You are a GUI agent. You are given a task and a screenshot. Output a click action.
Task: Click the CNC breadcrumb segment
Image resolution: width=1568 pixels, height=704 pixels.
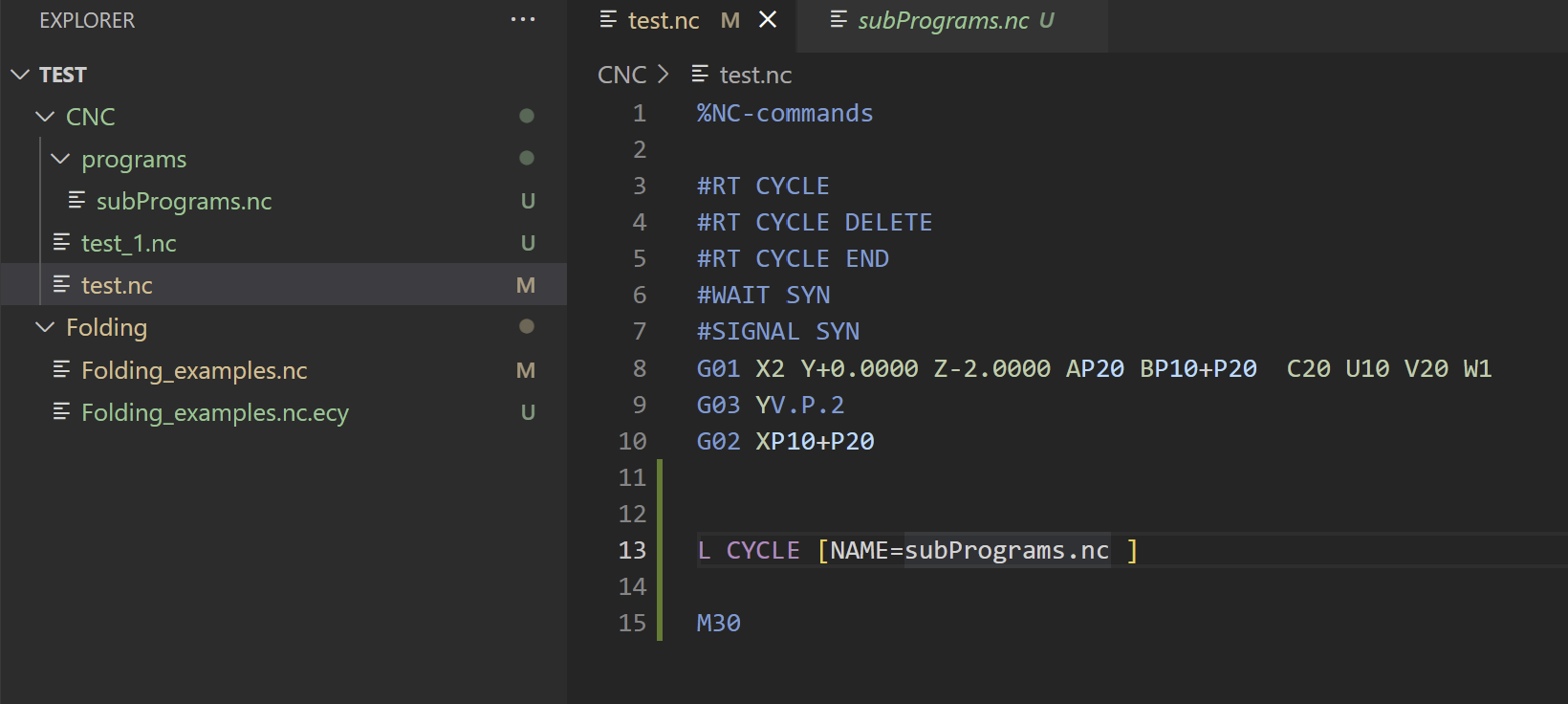click(x=622, y=75)
